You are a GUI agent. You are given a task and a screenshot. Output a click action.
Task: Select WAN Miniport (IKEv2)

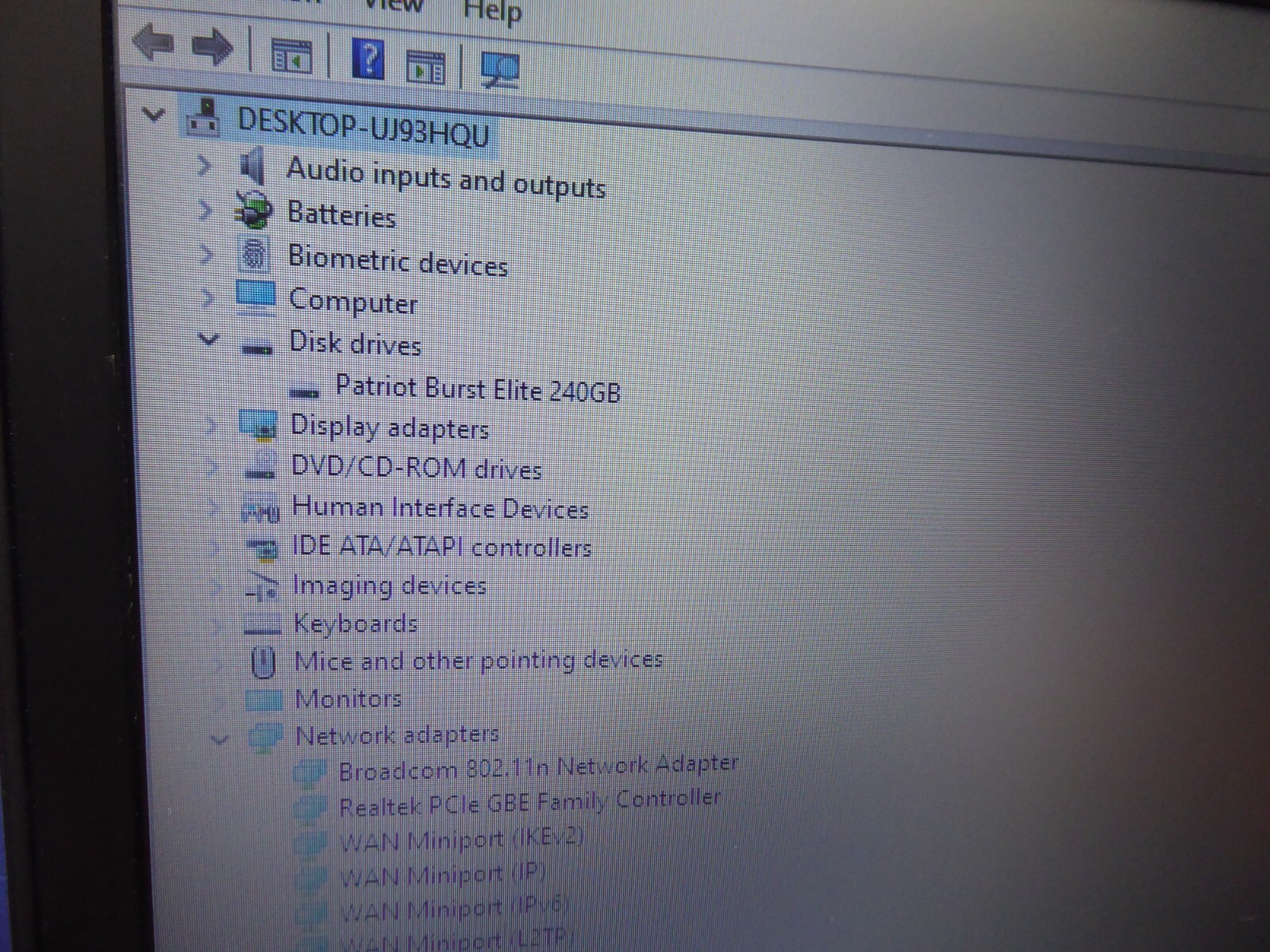[x=461, y=839]
